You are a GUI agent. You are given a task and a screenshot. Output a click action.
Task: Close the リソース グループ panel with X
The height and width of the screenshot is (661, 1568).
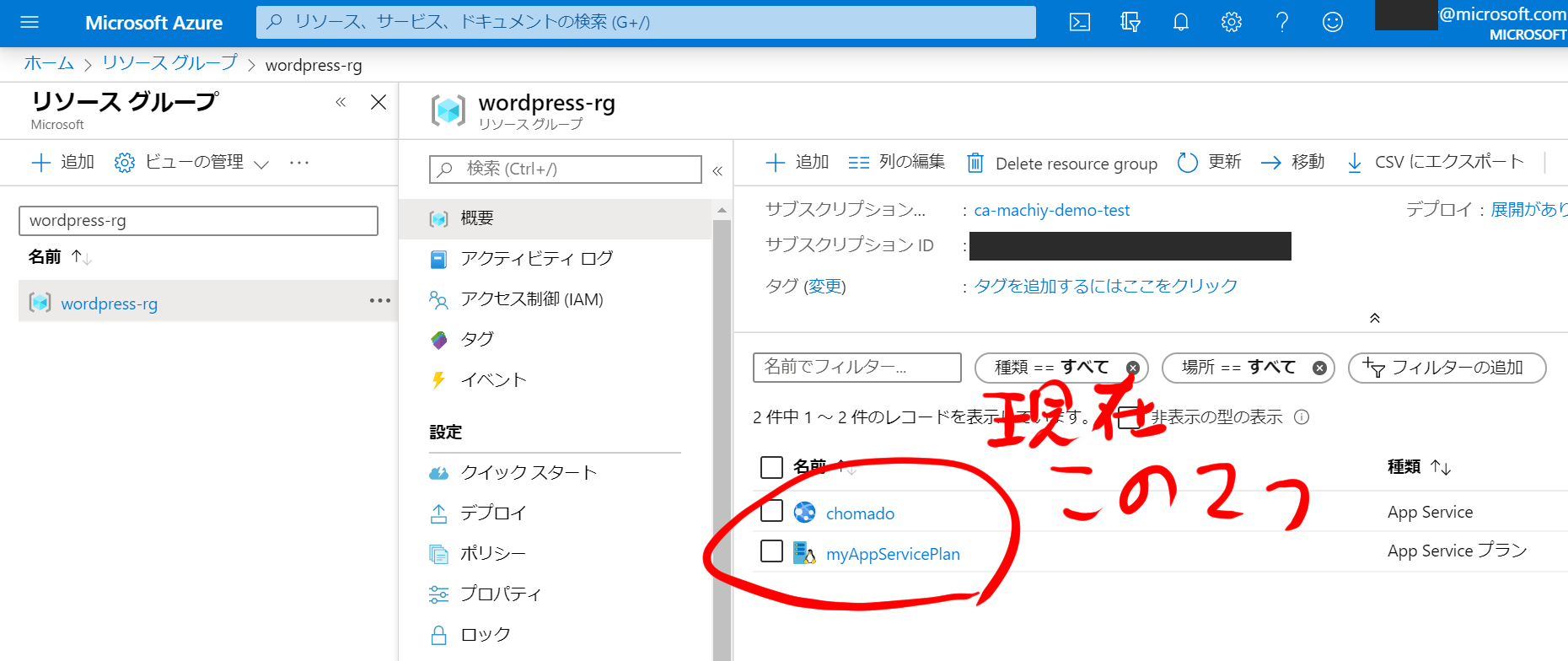point(379,102)
